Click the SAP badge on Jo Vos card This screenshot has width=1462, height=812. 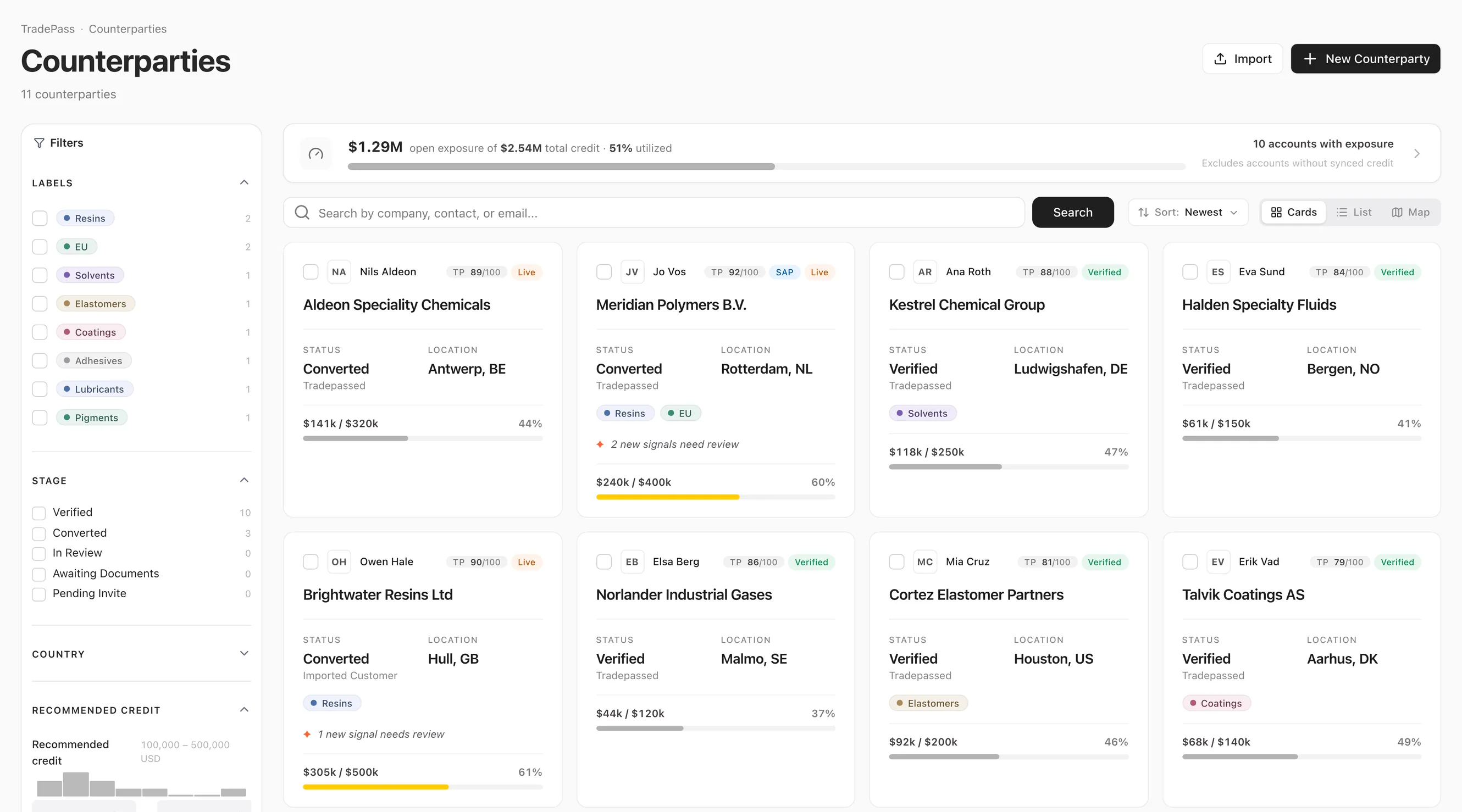784,272
